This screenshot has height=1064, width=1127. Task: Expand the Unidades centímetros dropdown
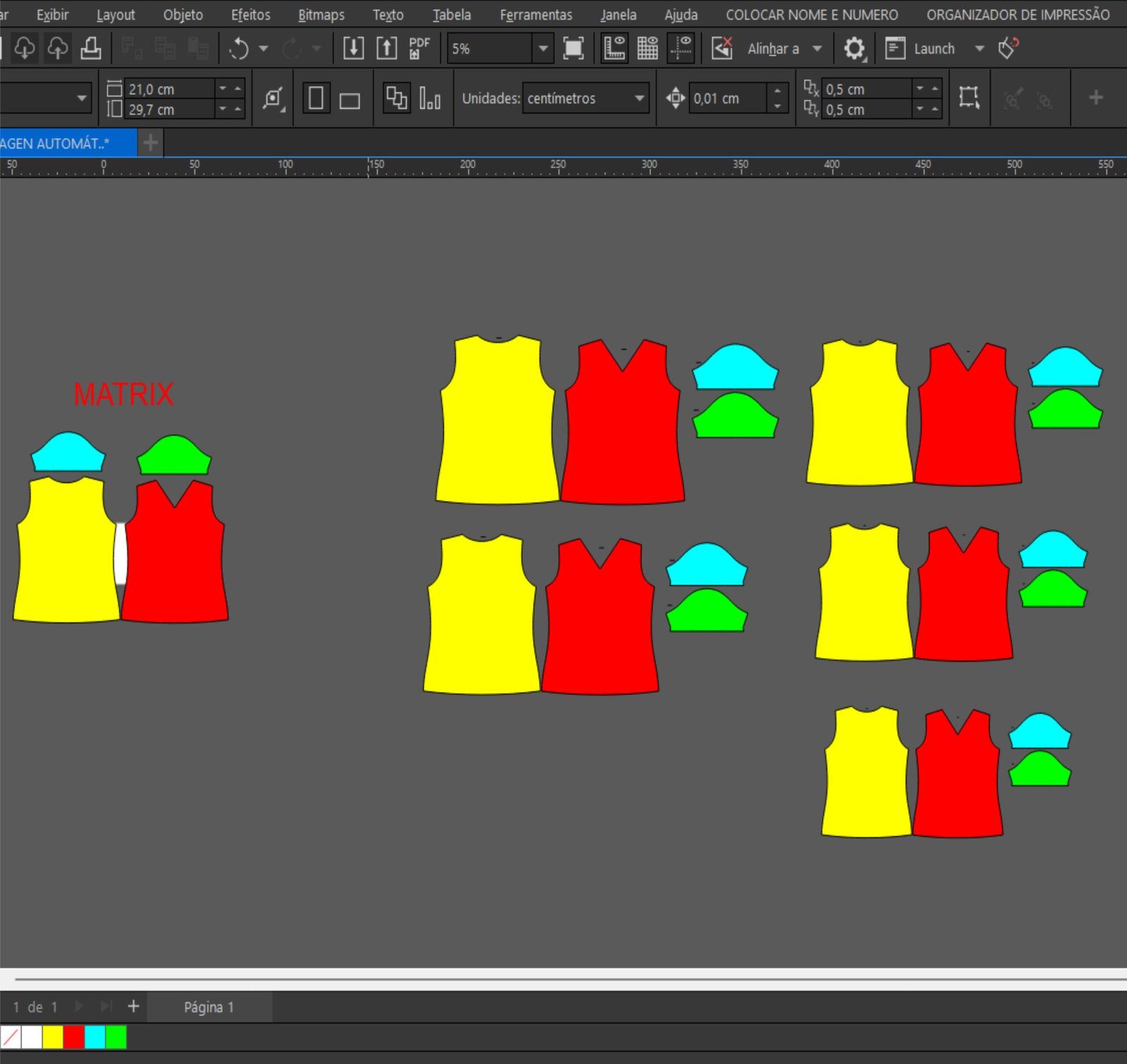[639, 99]
